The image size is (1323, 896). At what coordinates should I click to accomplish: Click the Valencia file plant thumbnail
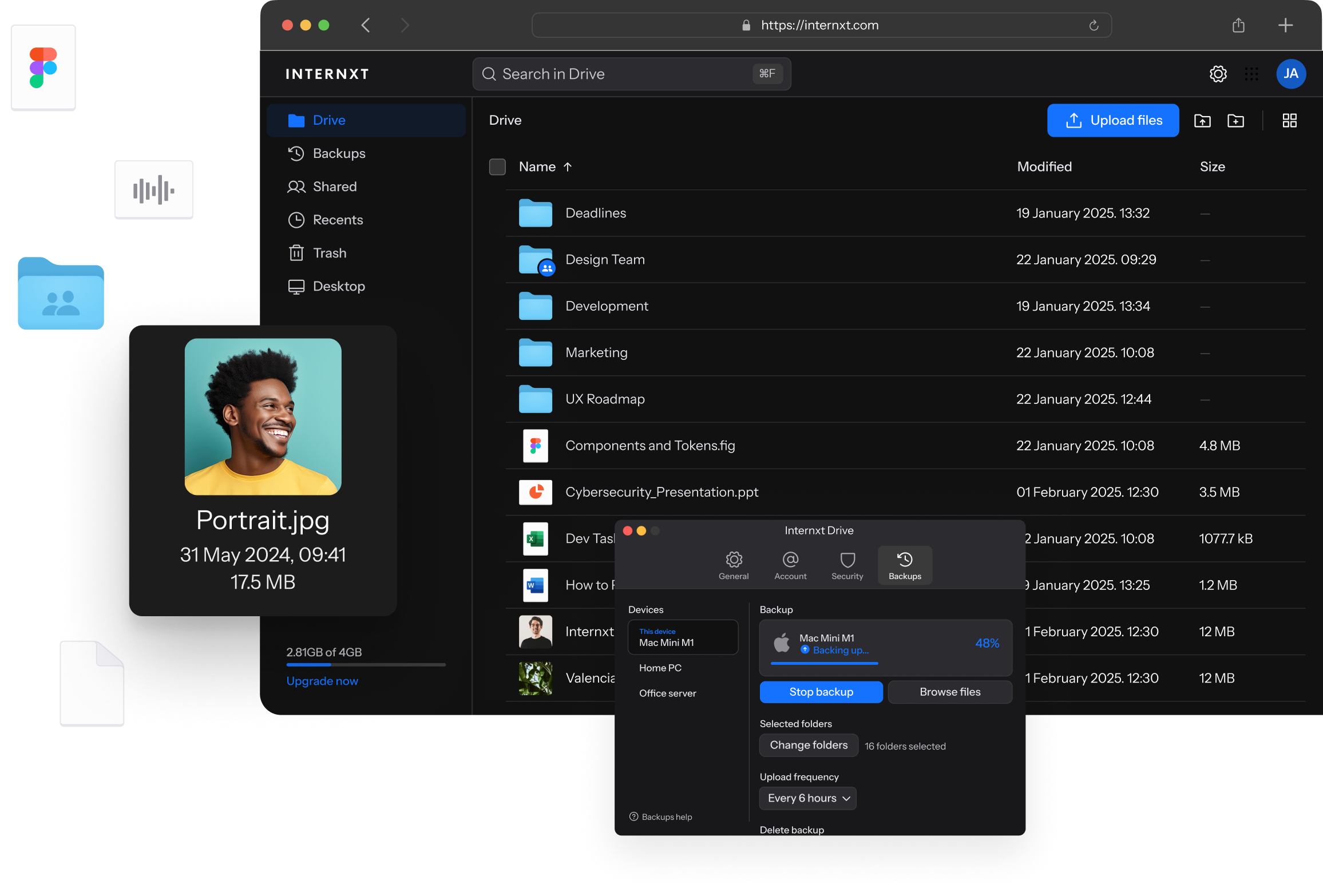[535, 678]
